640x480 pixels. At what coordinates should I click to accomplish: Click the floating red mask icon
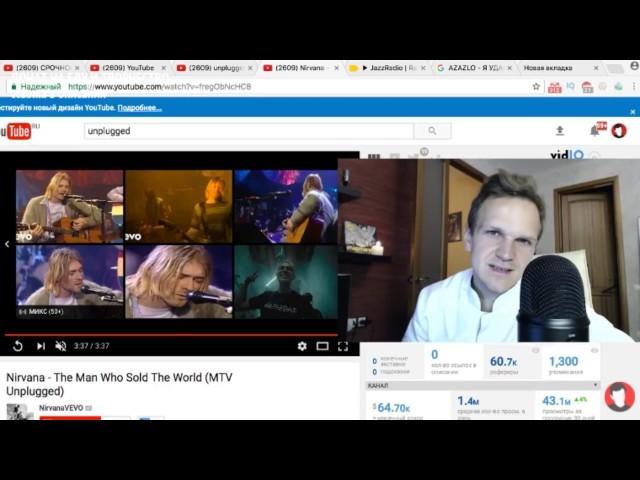coord(620,397)
